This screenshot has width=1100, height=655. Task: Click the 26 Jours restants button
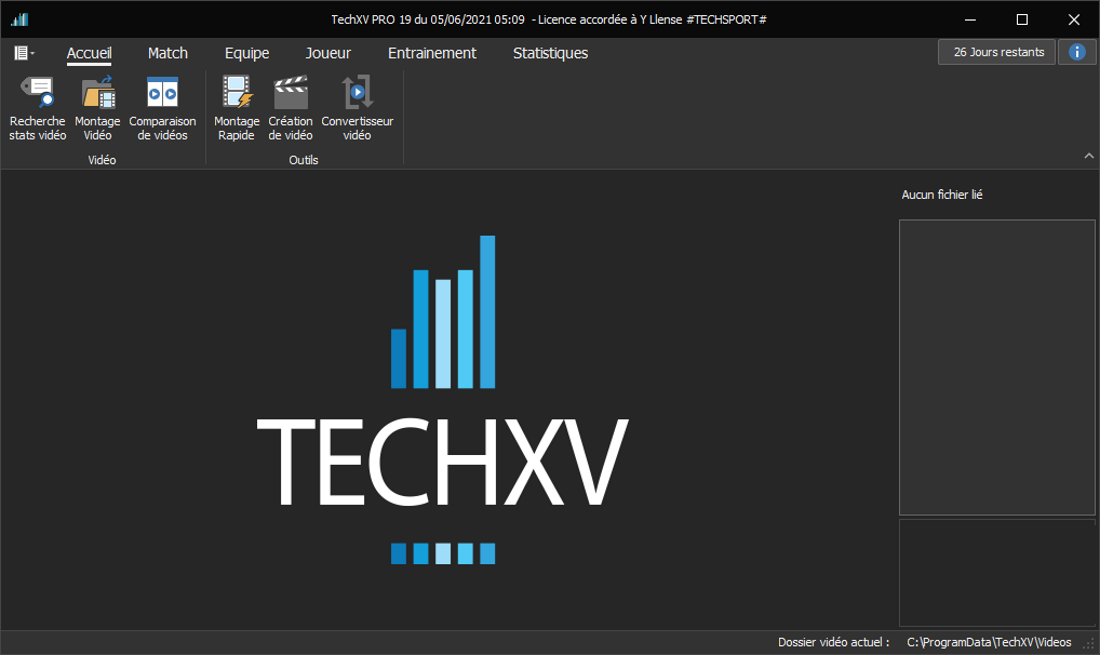[997, 52]
